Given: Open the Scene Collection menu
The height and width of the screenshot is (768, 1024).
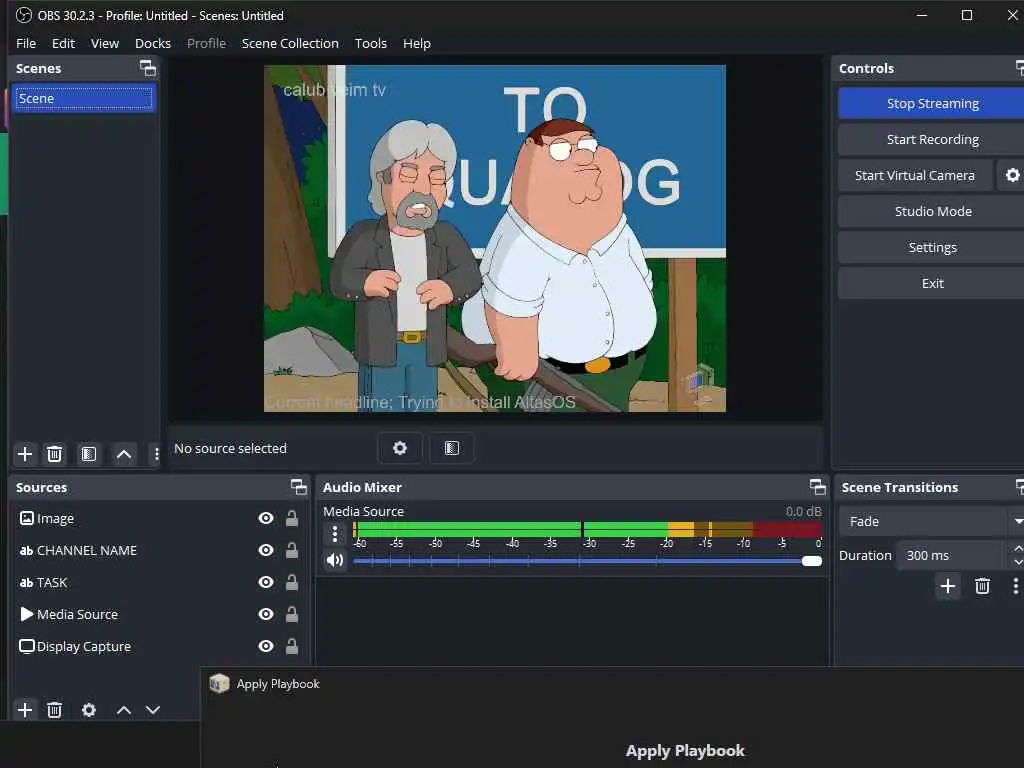Looking at the screenshot, I should 290,43.
